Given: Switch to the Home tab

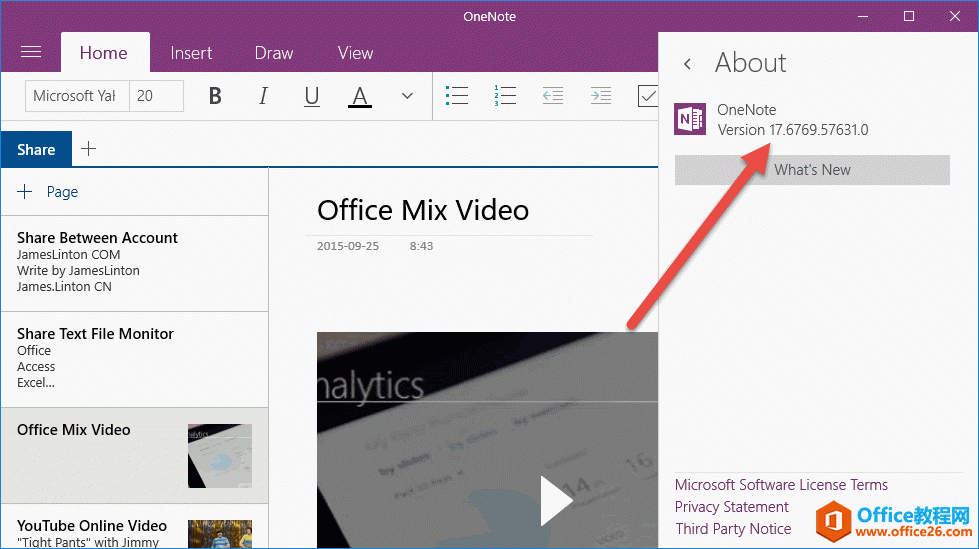Looking at the screenshot, I should pos(104,53).
